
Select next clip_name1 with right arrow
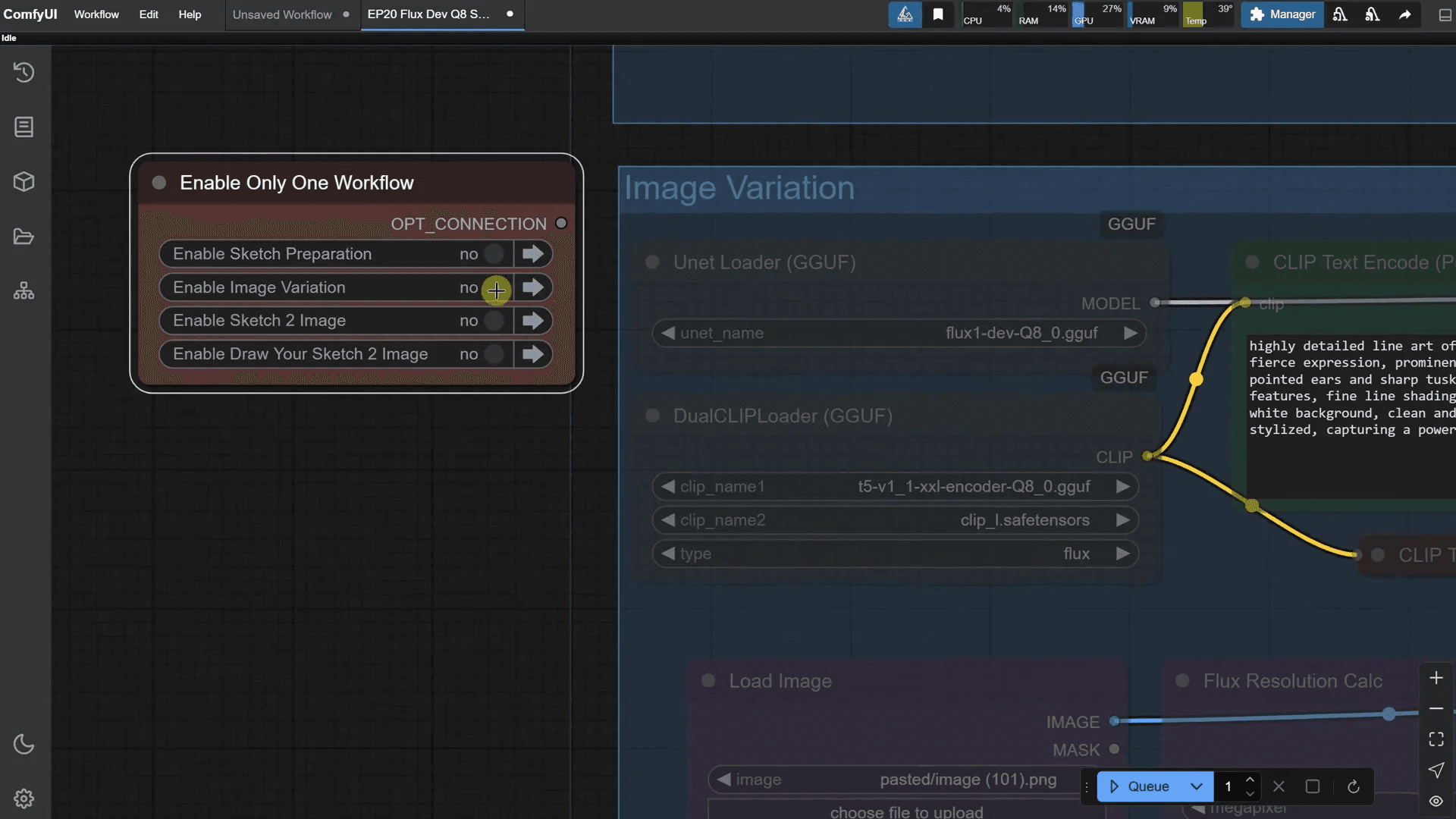(x=1122, y=487)
